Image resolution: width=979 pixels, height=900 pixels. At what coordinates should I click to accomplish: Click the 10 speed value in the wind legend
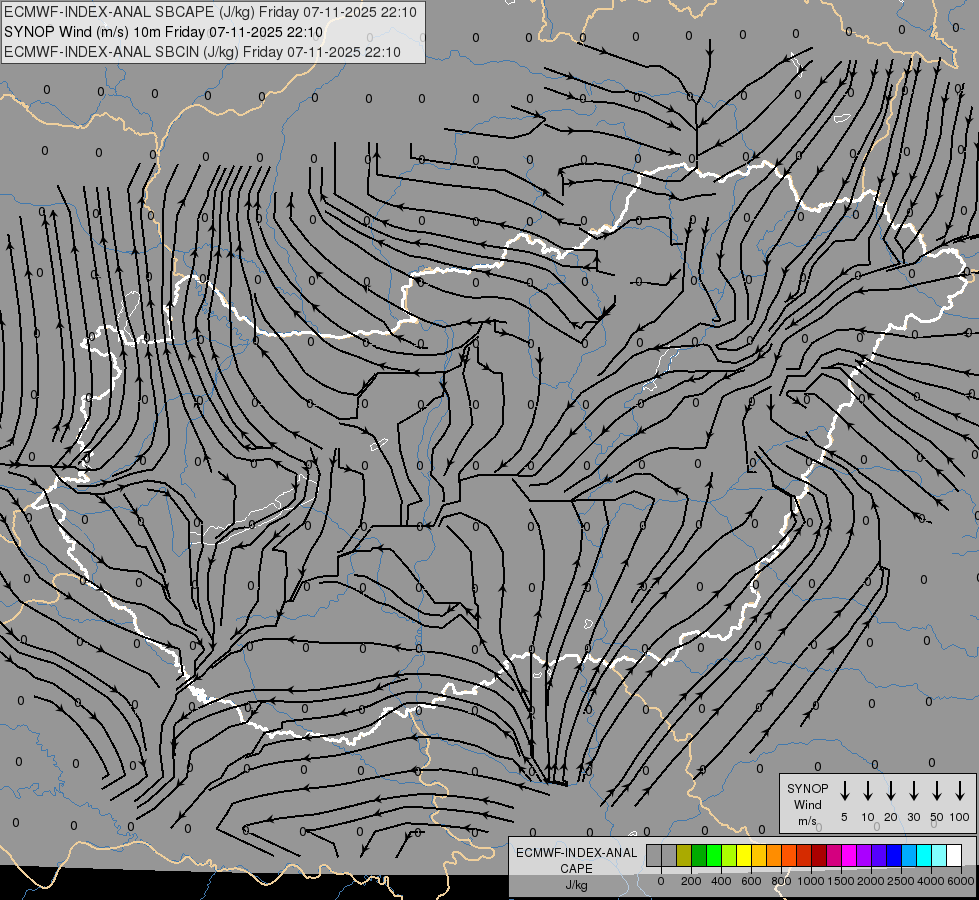[868, 817]
